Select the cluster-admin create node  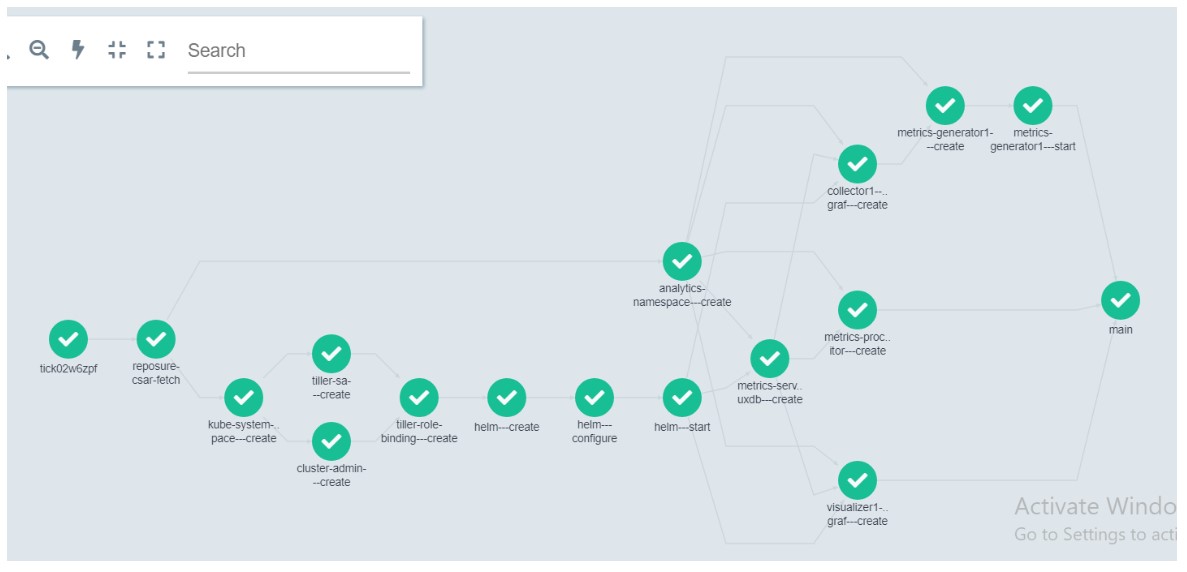click(x=332, y=441)
